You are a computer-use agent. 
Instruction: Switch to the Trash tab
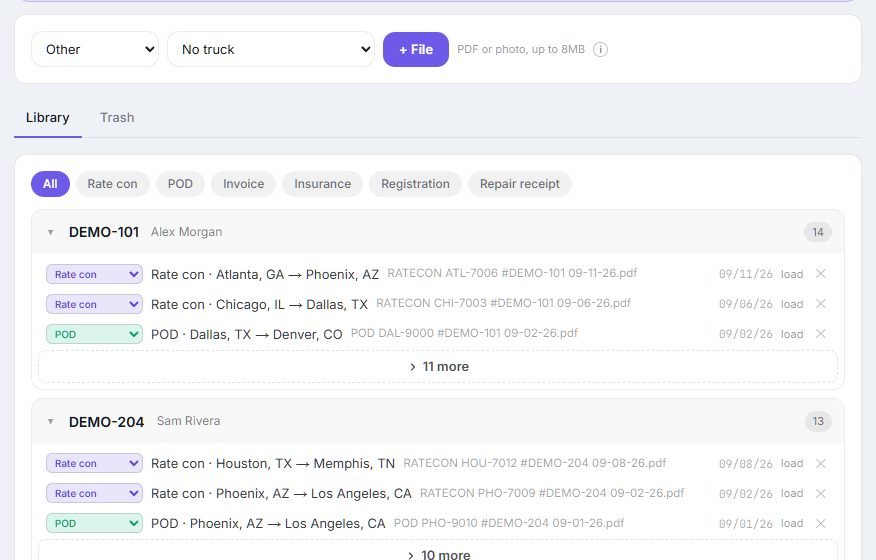point(117,117)
